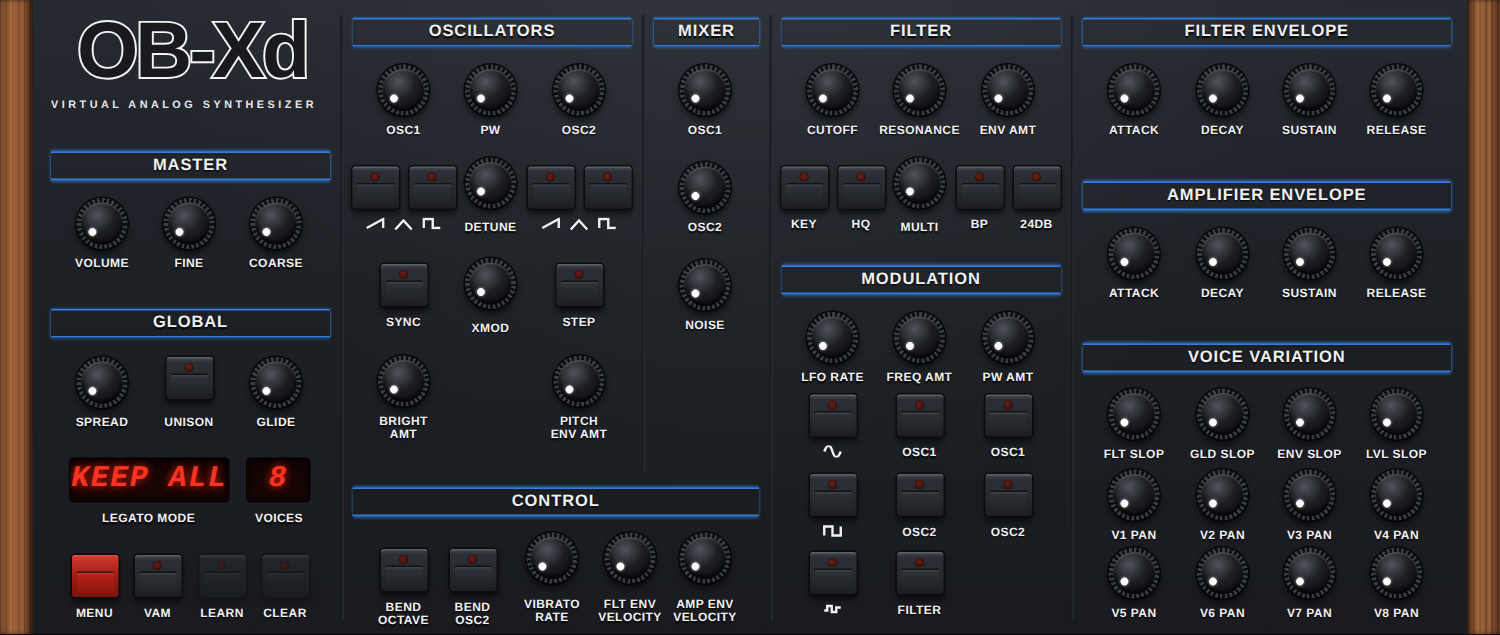1500x635 pixels.
Task: Click the Filter Envelope ATTACK knob
Action: [x=1133, y=90]
